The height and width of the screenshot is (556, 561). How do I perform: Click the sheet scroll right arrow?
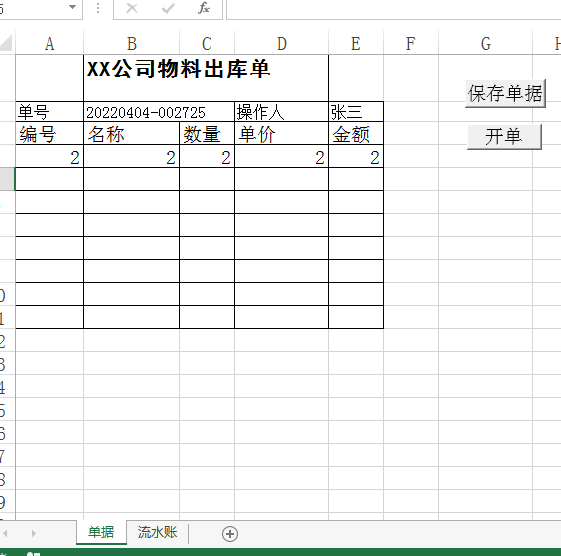coord(33,533)
